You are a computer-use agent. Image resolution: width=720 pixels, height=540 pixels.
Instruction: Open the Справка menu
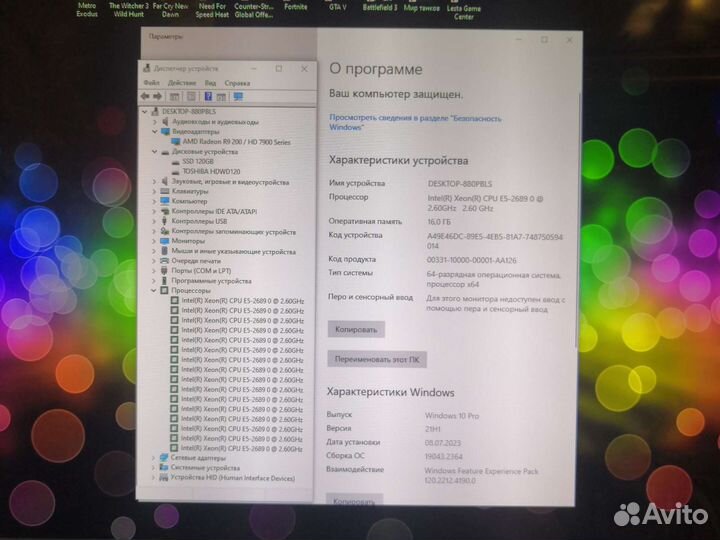click(237, 83)
